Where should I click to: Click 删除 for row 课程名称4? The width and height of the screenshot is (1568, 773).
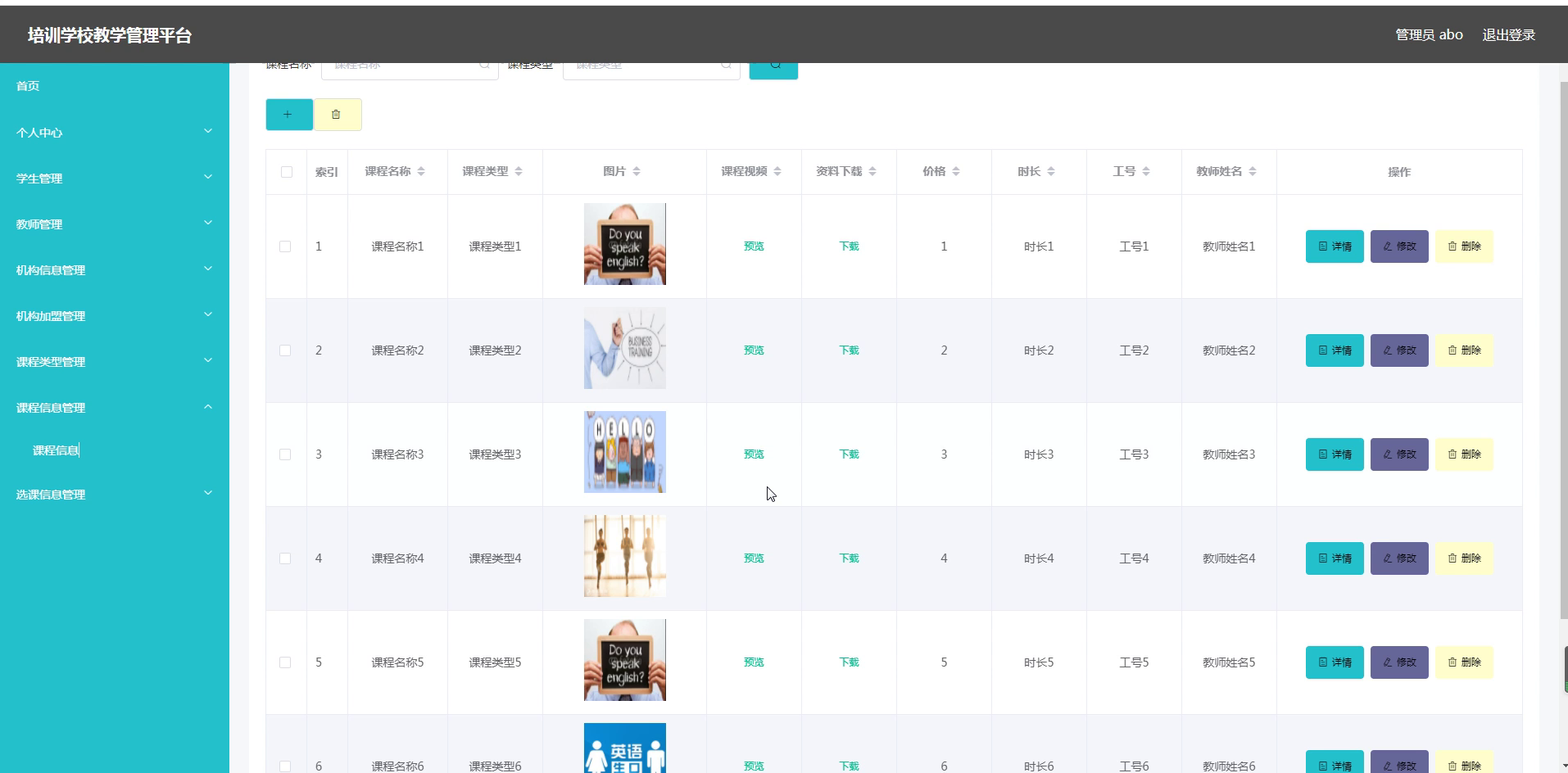coord(1464,558)
